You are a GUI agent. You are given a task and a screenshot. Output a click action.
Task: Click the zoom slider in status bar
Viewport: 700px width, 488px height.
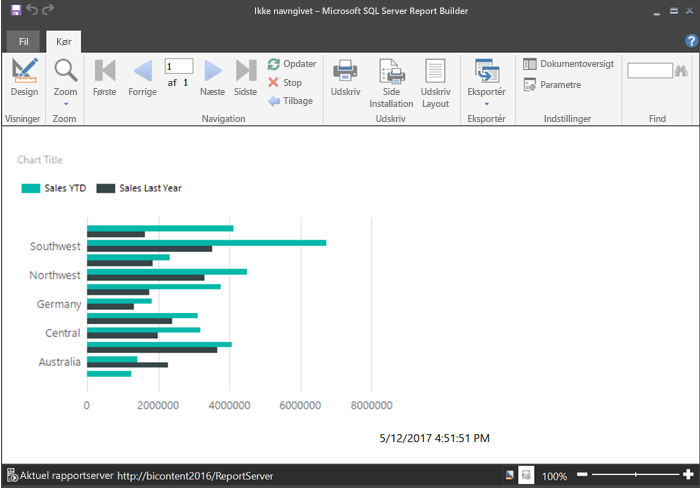click(635, 475)
